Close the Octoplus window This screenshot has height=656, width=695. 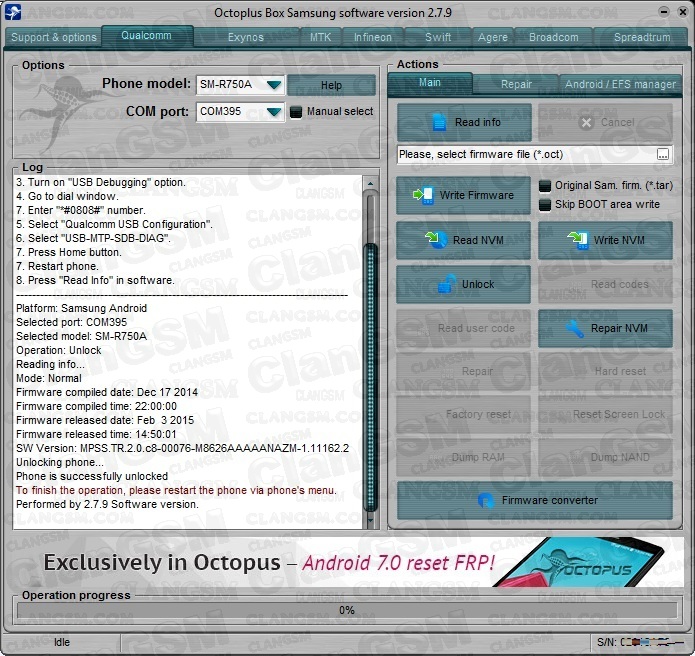[683, 12]
